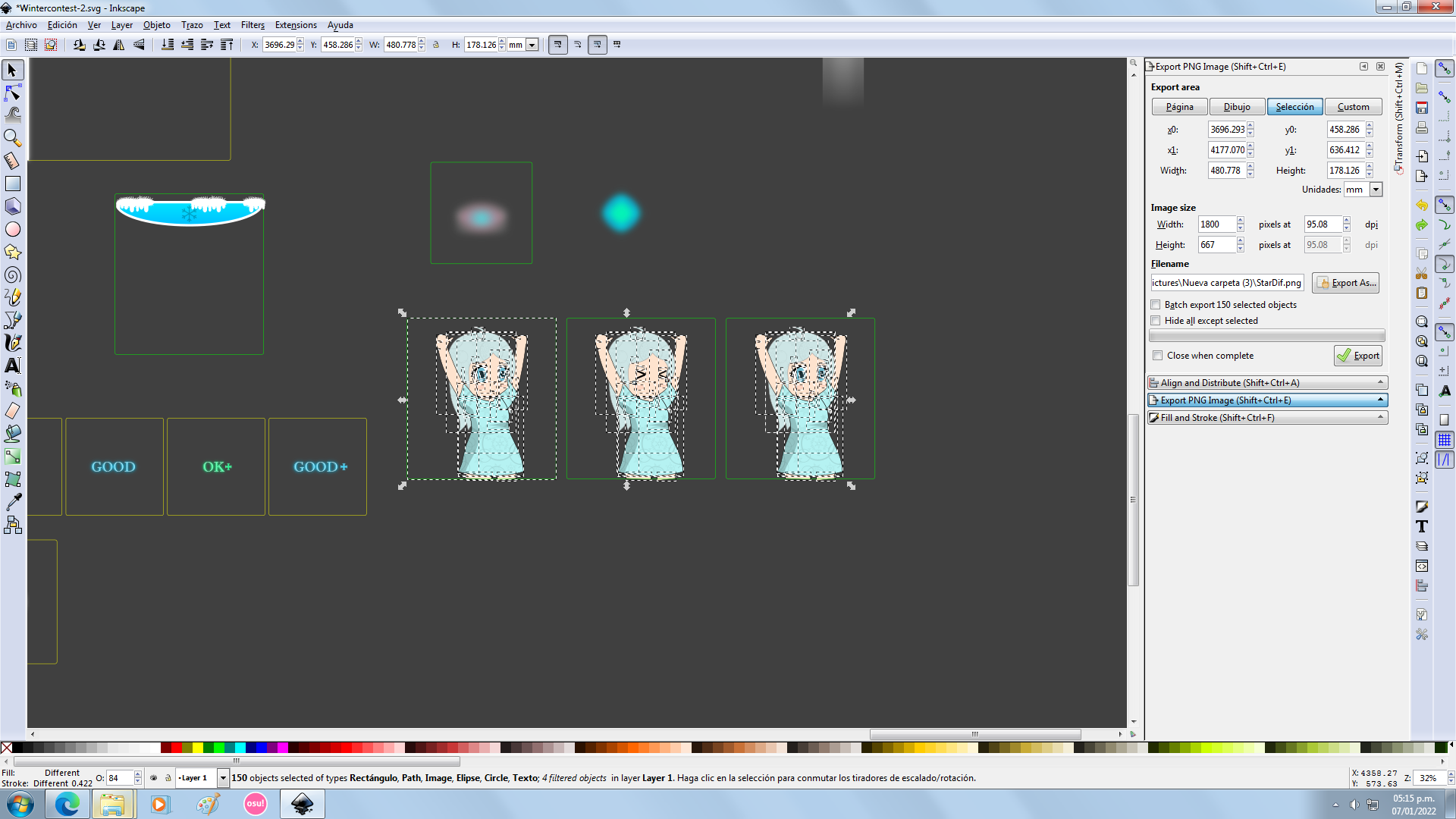The image size is (1456, 819).
Task: Pick the red color swatch in palette
Action: point(177,748)
